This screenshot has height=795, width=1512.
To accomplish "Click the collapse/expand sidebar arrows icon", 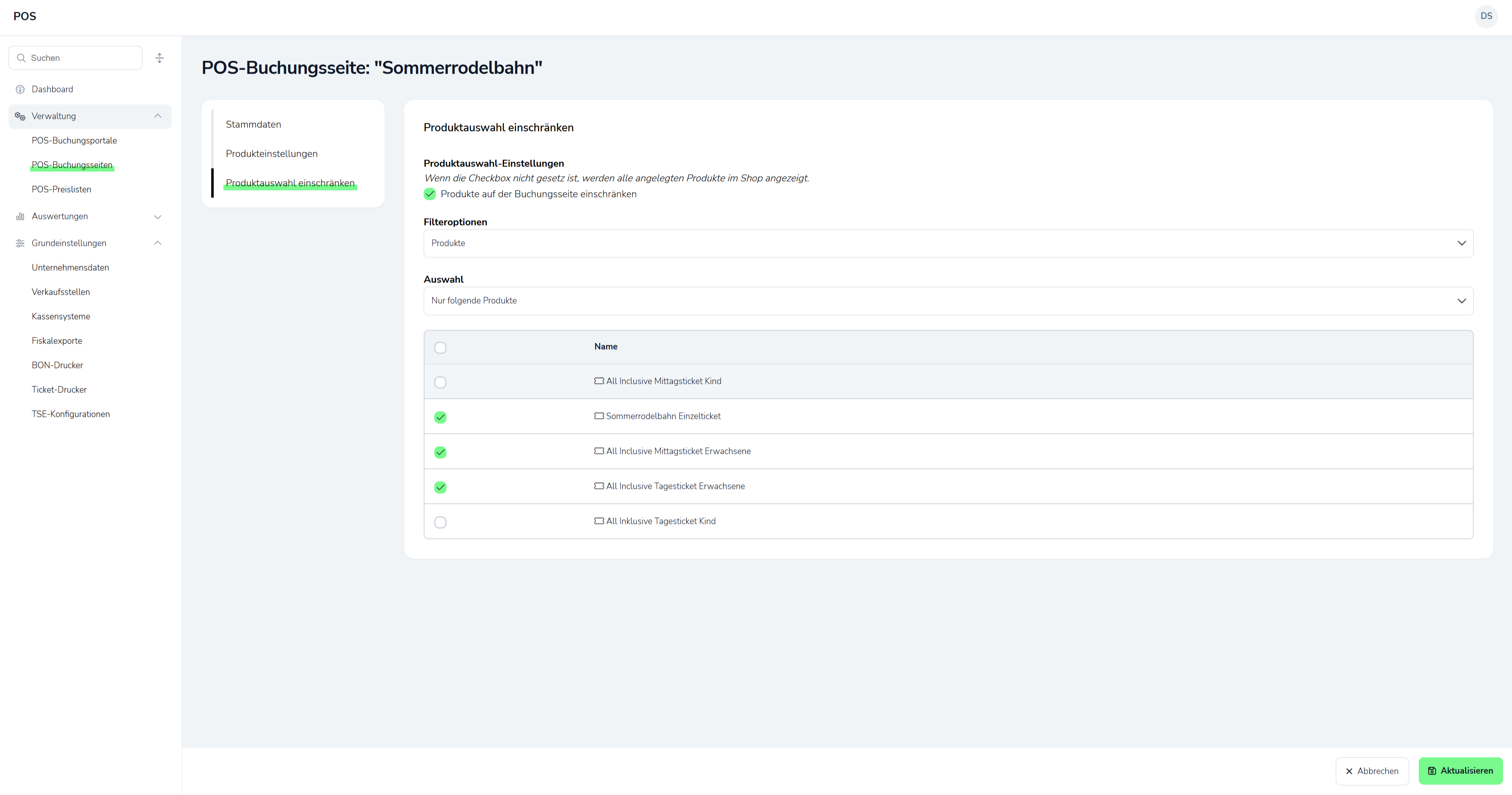I will (159, 57).
